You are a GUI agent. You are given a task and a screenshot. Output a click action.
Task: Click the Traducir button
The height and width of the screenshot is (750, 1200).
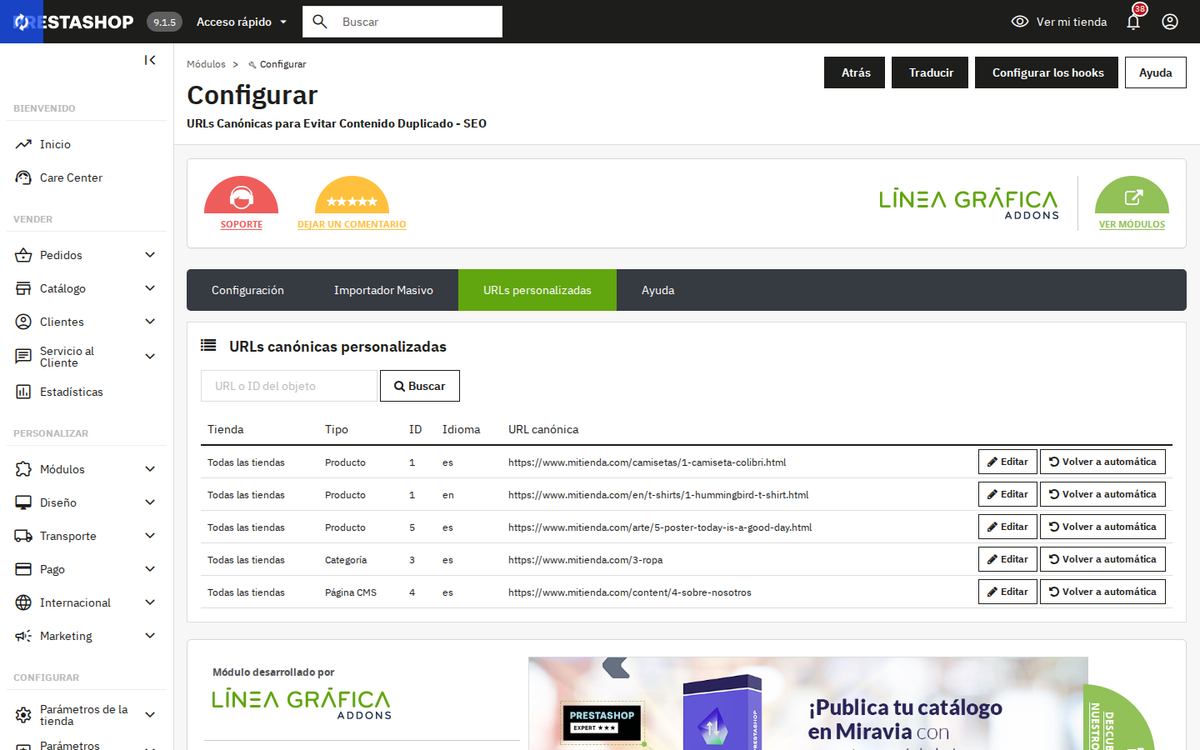pyautogui.click(x=931, y=73)
